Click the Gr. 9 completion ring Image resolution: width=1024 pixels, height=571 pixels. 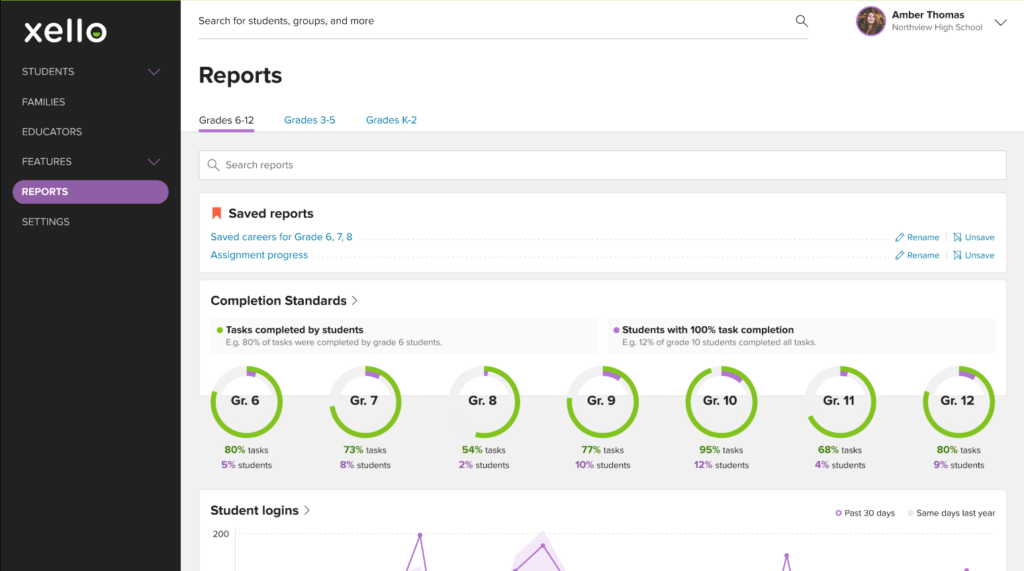[x=602, y=402]
